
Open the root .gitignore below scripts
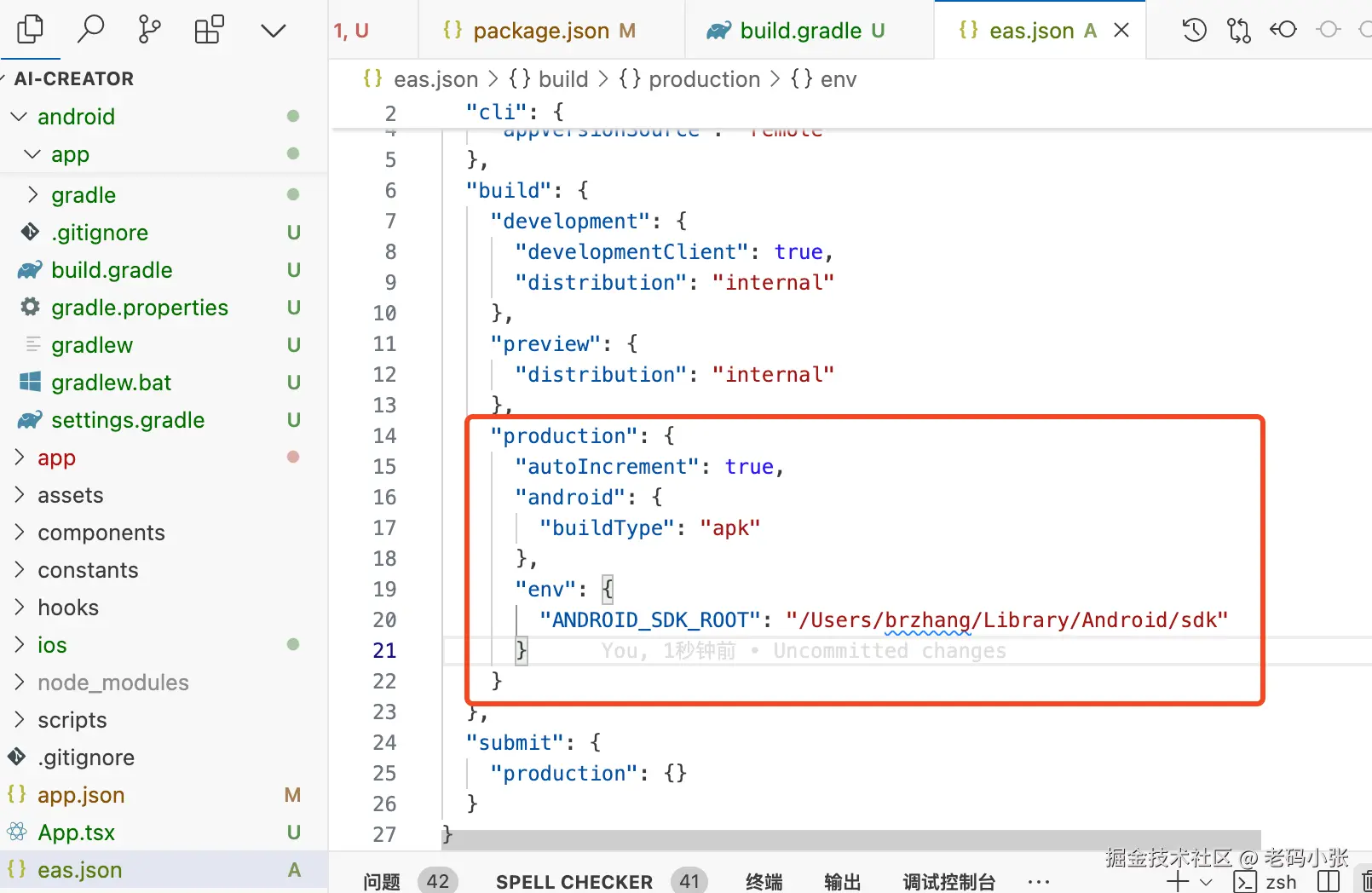pyautogui.click(x=164, y=758)
